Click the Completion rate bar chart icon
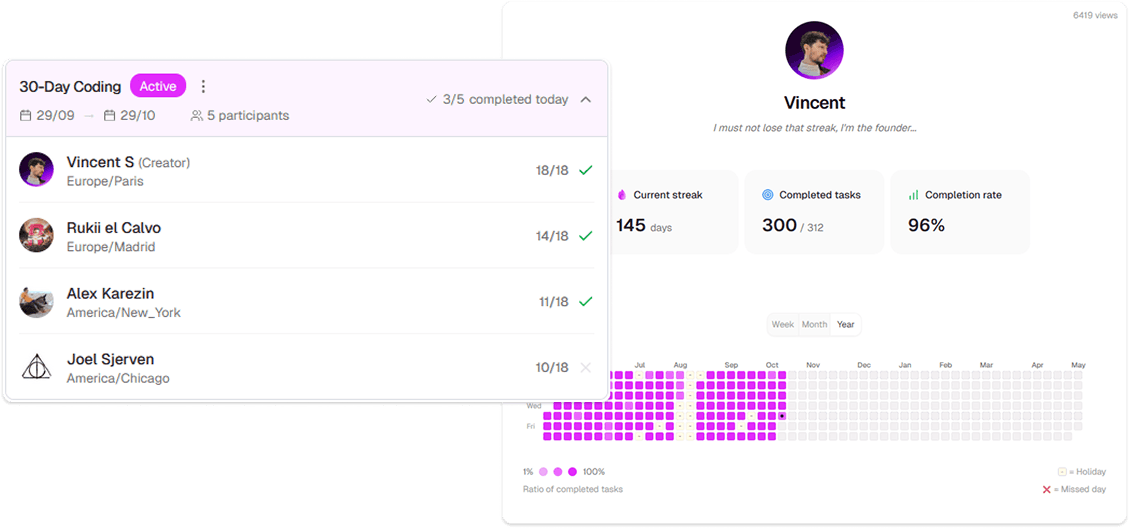The image size is (1130, 528). point(913,195)
